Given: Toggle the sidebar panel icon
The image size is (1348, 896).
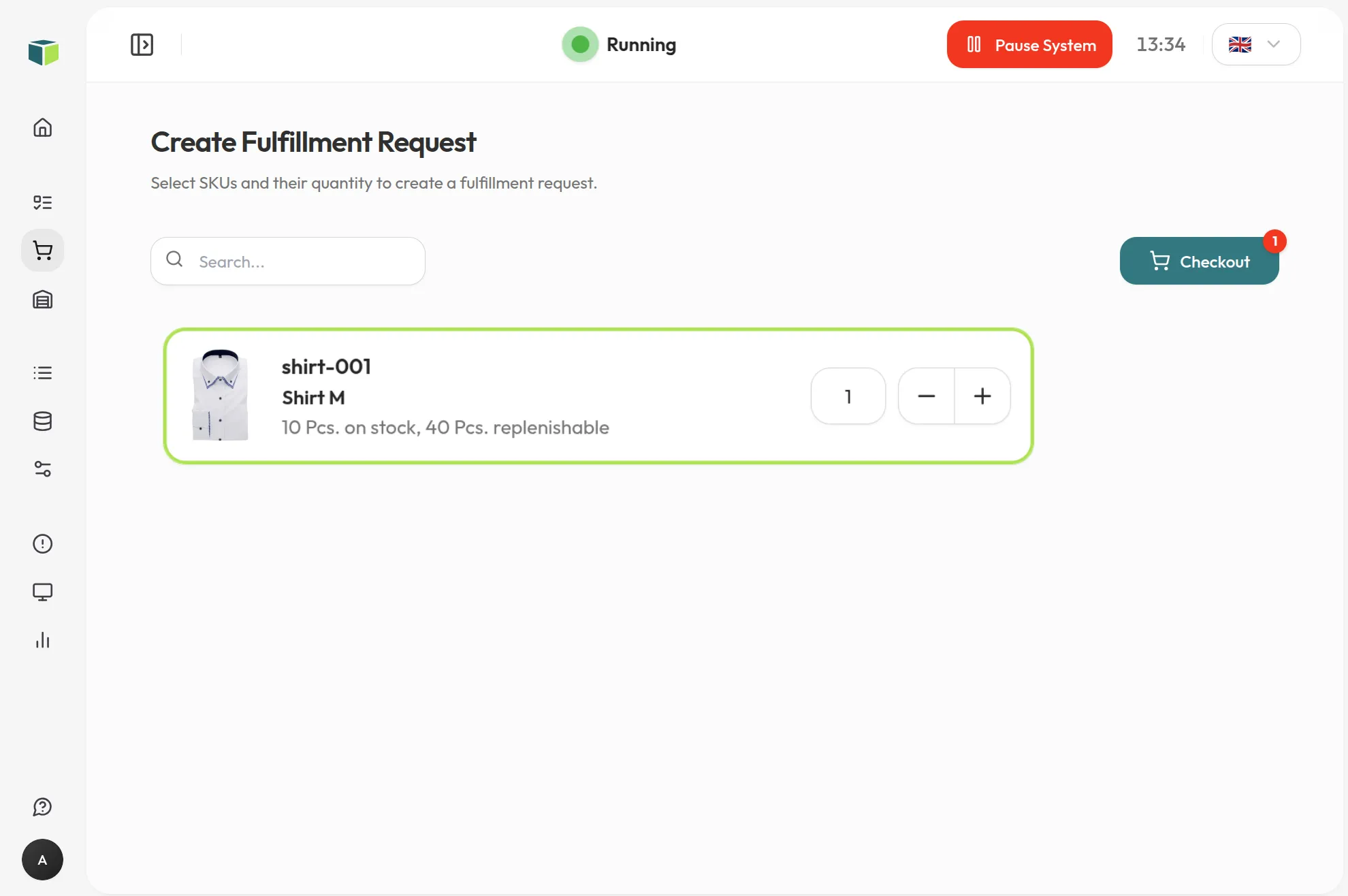Looking at the screenshot, I should (x=142, y=45).
